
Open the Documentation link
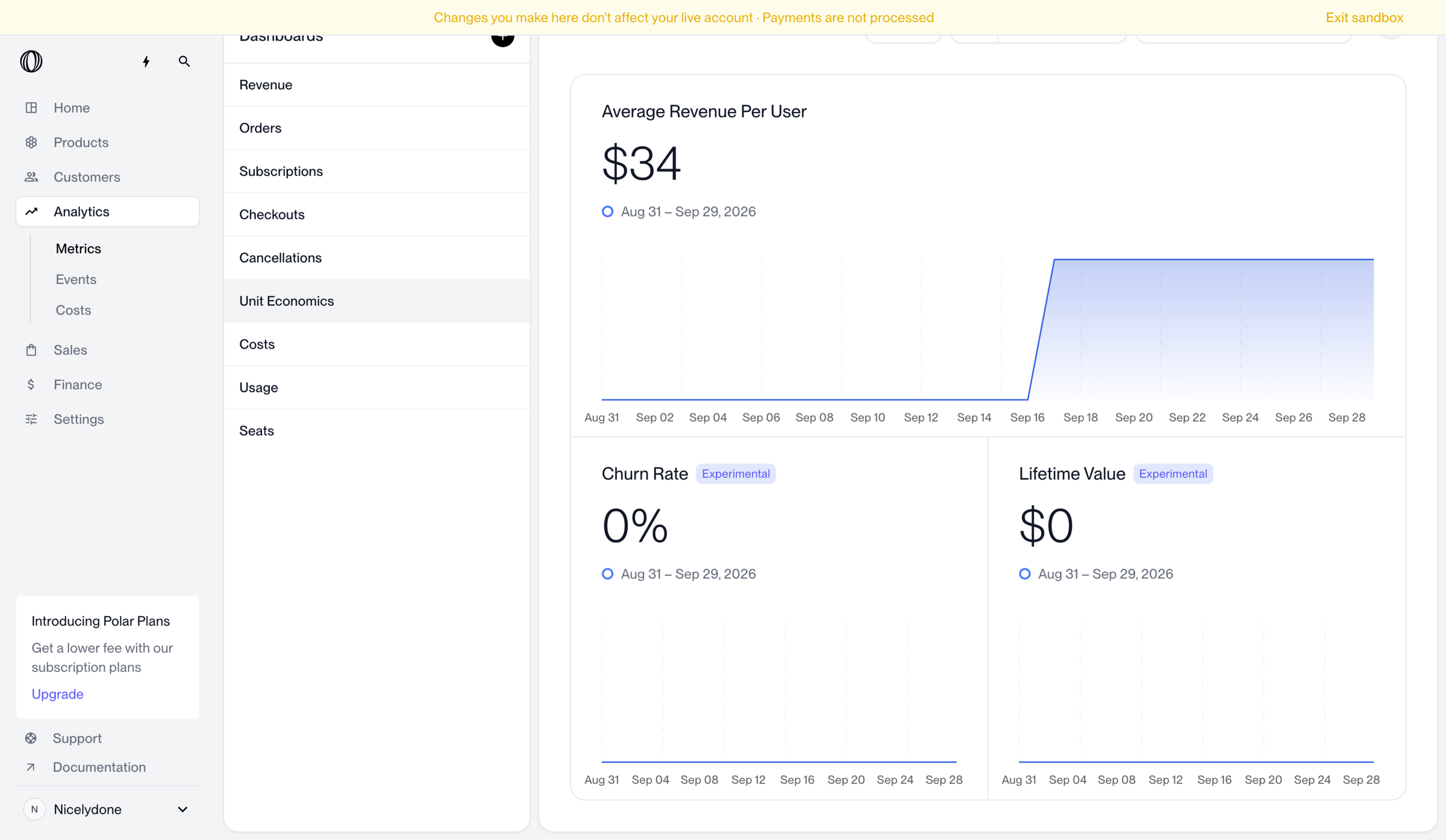pos(99,767)
